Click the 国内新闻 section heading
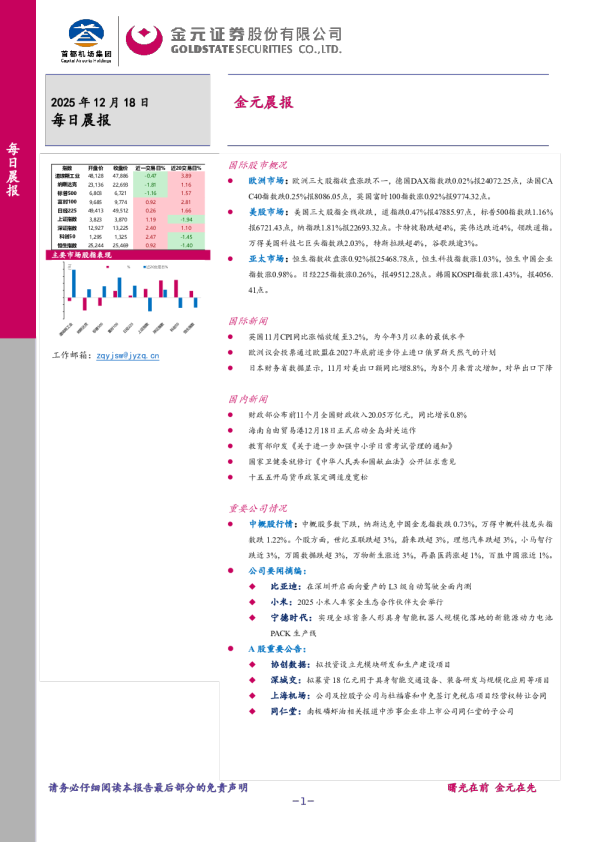 coord(248,399)
